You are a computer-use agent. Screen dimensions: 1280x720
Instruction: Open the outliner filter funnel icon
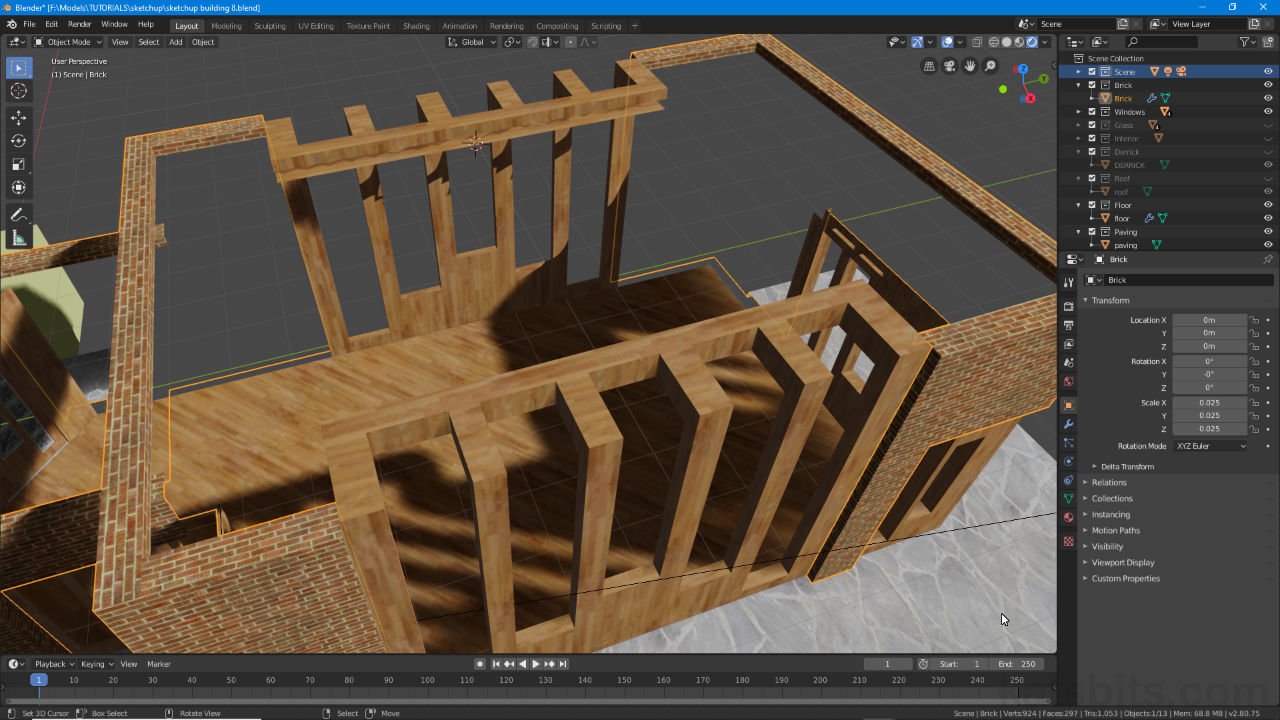(x=1246, y=42)
